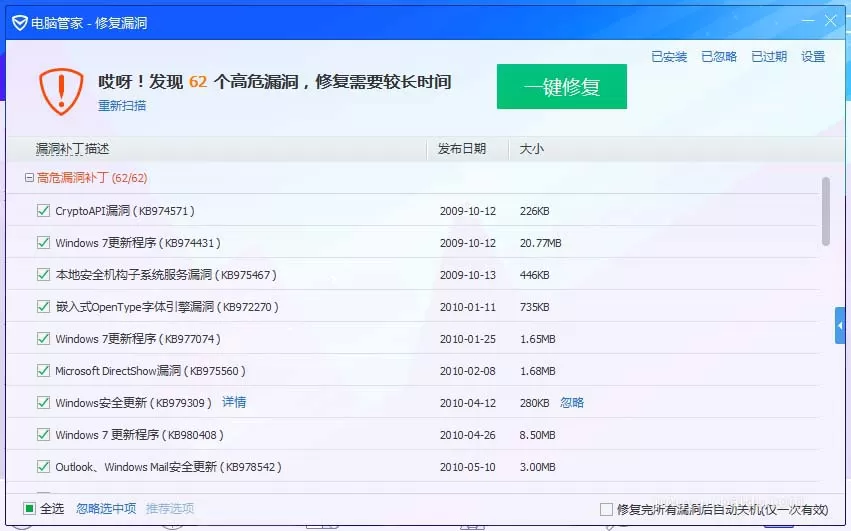Click the size 8.50MB cell

[x=537, y=435]
